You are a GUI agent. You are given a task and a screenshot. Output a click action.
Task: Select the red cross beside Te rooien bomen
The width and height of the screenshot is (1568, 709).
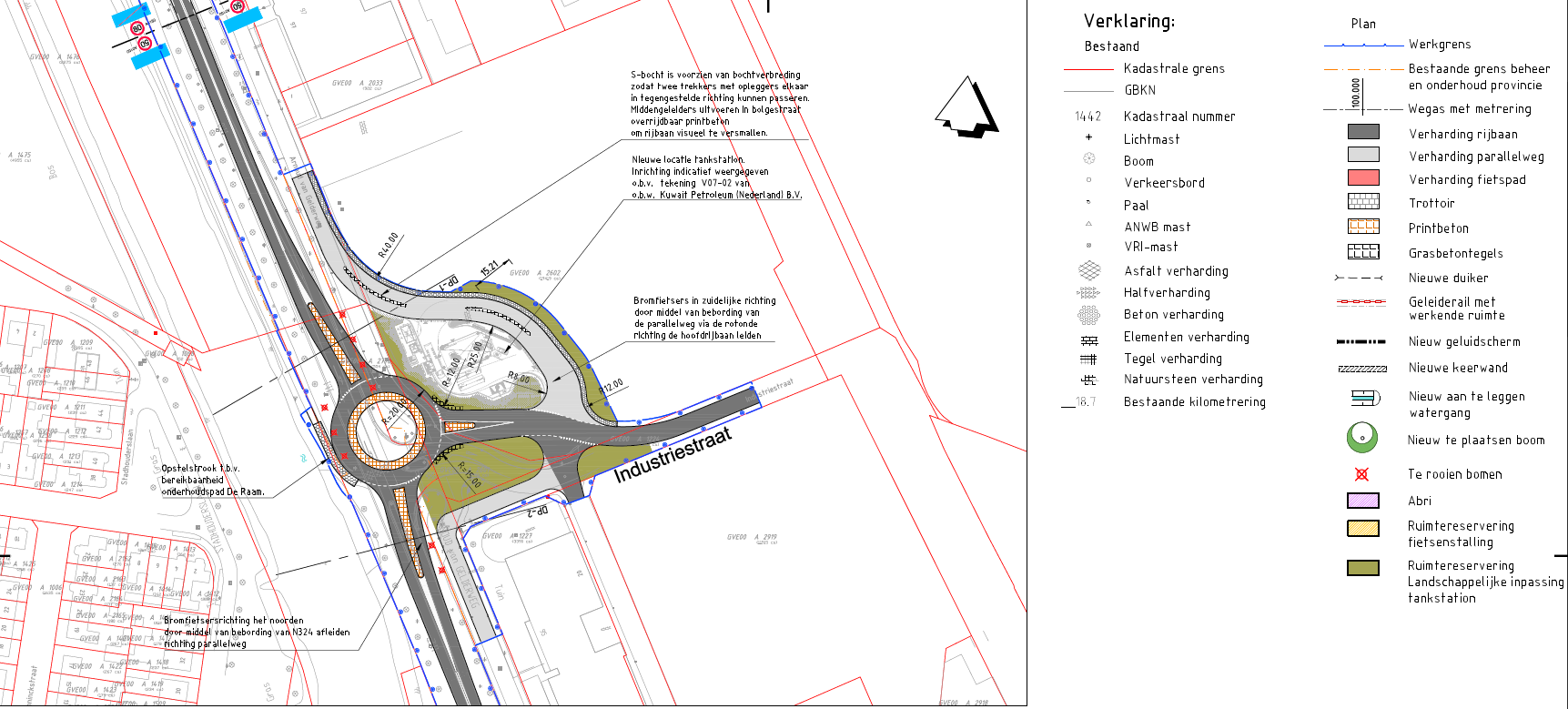click(1361, 474)
